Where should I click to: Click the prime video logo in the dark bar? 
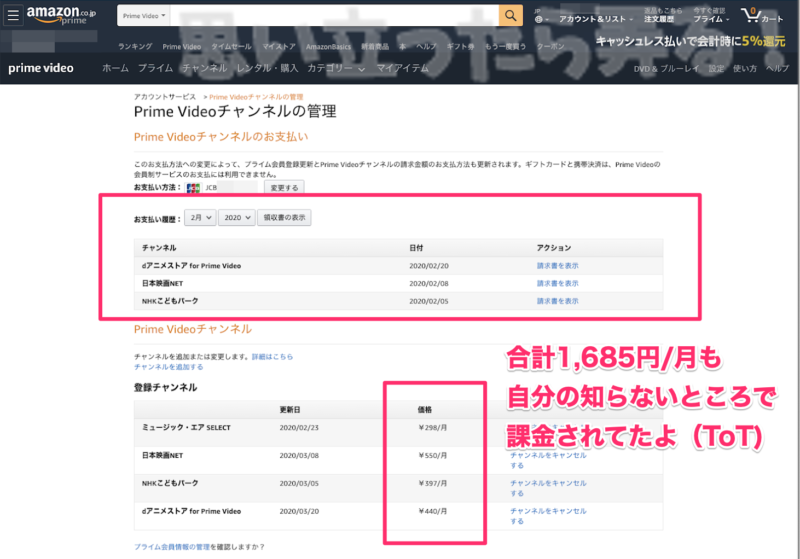click(41, 68)
